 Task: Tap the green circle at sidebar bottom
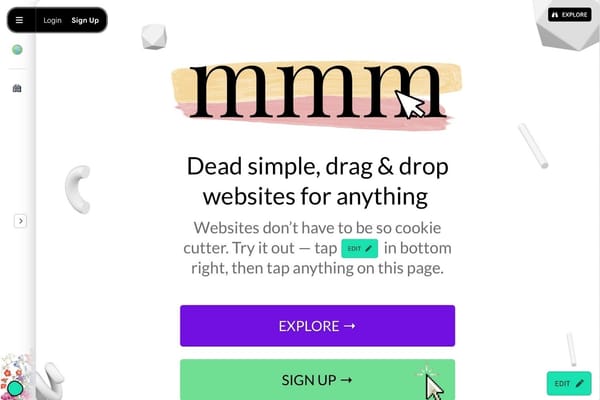[15, 389]
